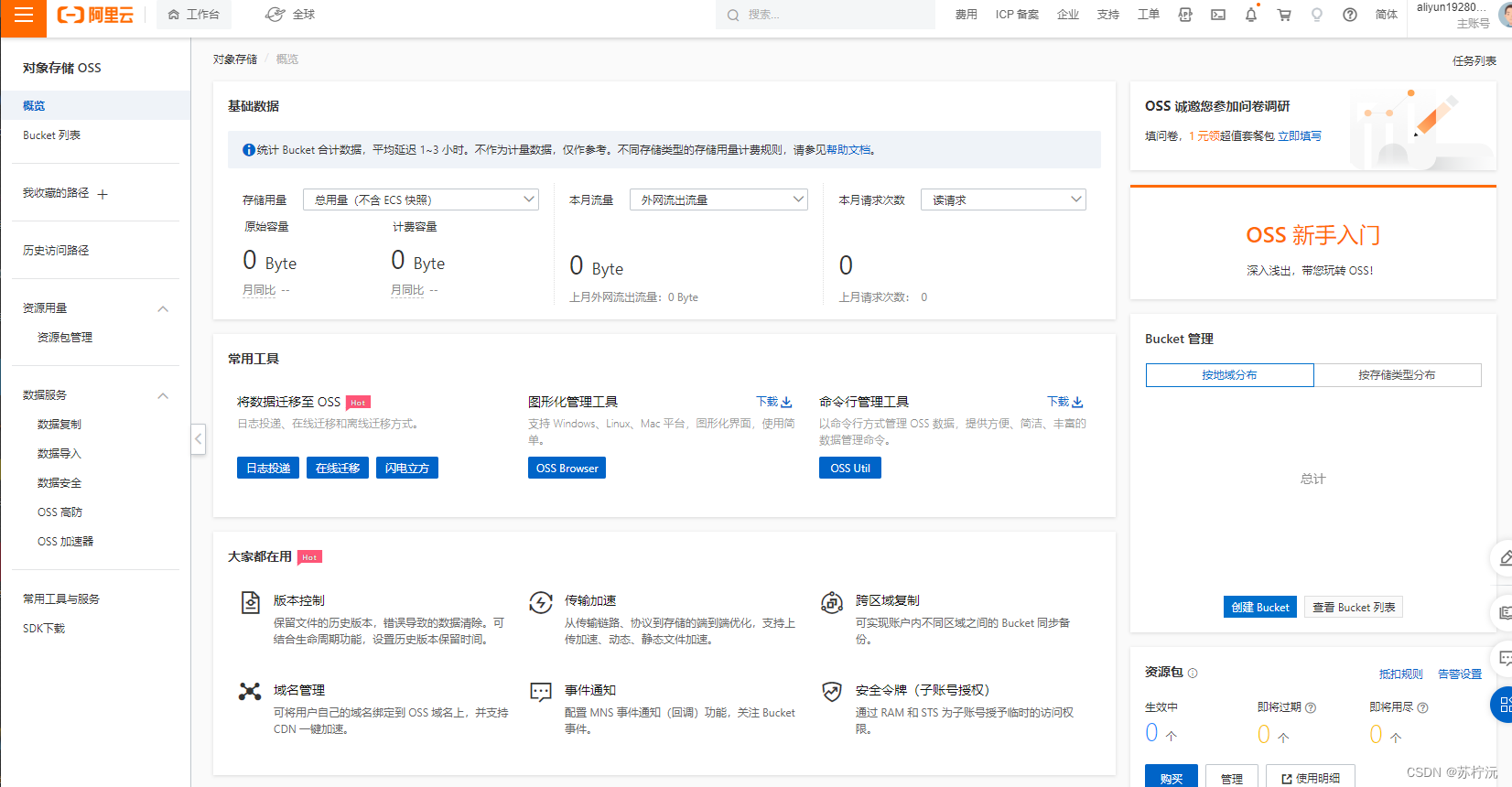1512x787 pixels.
Task: Click the 使用明细 button
Action: (x=1311, y=778)
